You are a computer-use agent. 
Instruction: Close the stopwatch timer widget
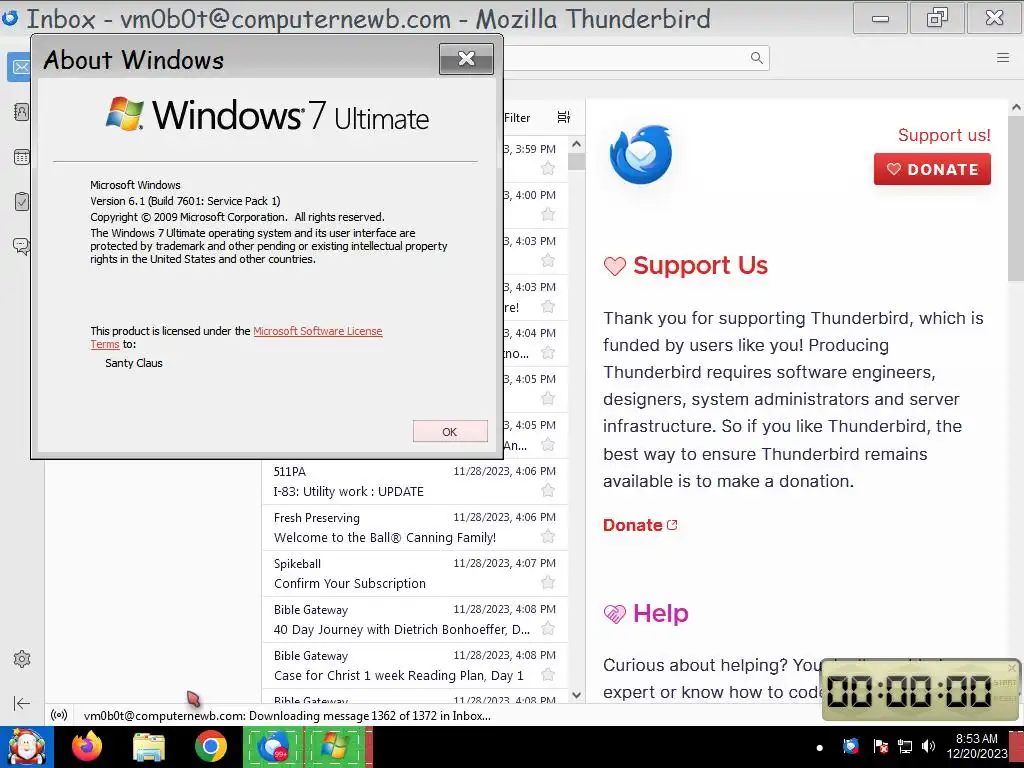(1012, 667)
